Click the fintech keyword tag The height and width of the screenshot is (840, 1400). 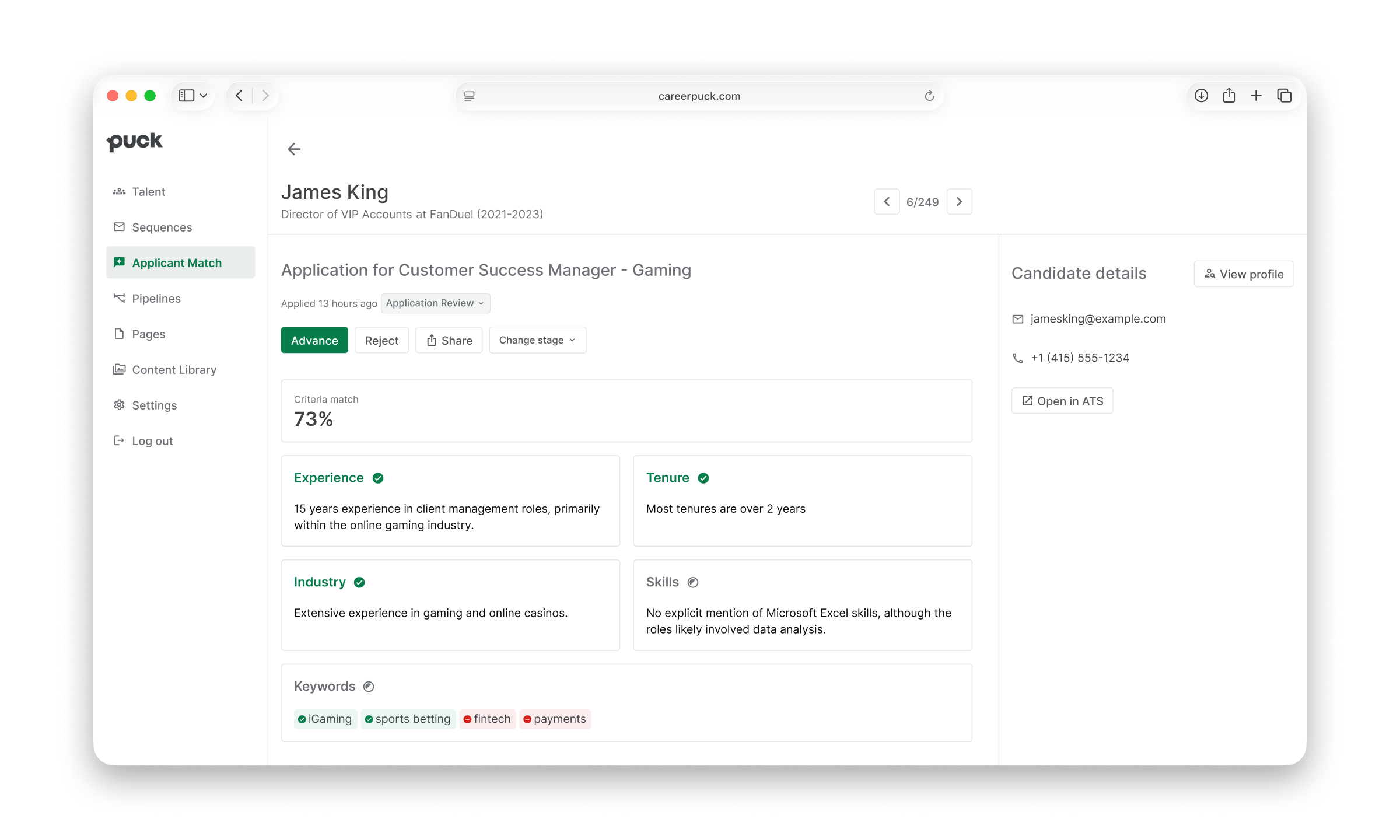coord(488,719)
